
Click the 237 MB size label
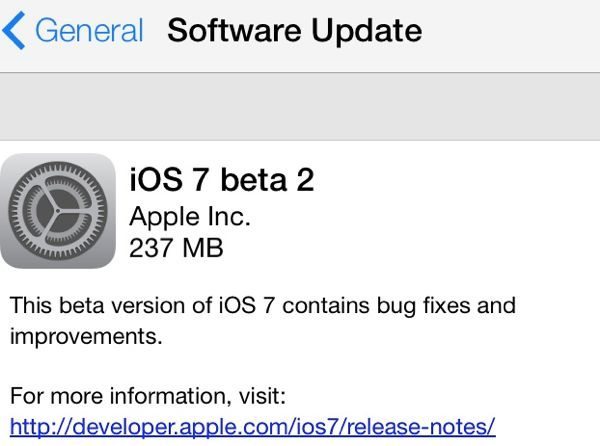pyautogui.click(x=176, y=248)
